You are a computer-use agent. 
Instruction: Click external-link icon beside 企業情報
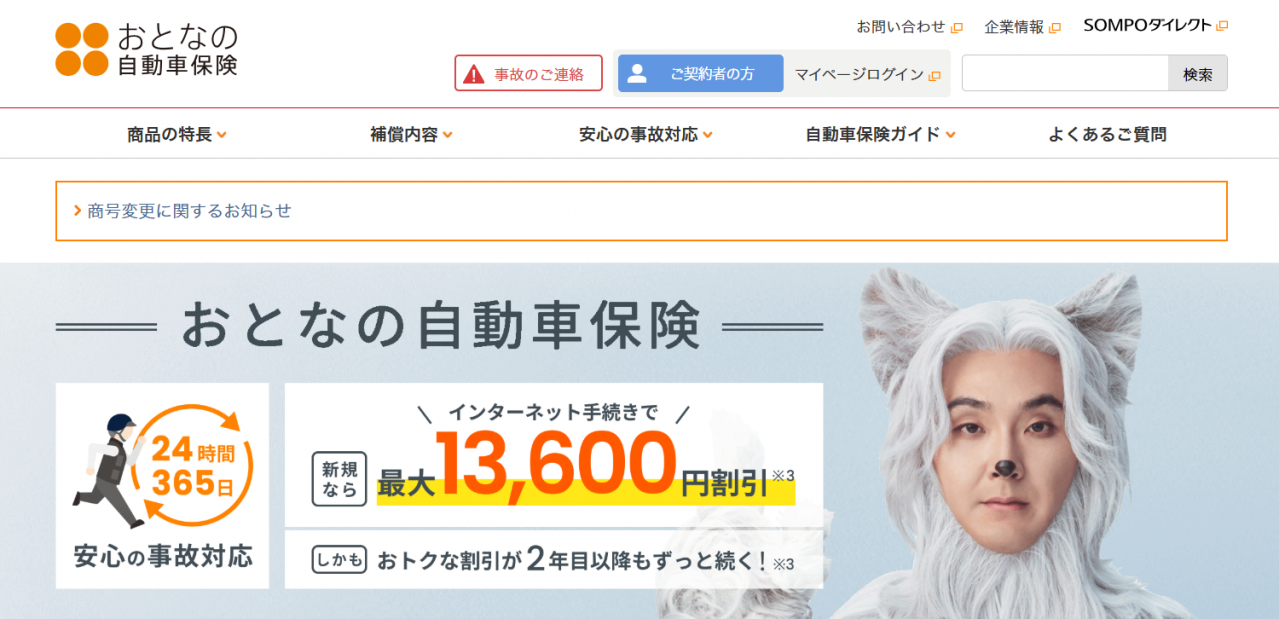pyautogui.click(x=1054, y=27)
